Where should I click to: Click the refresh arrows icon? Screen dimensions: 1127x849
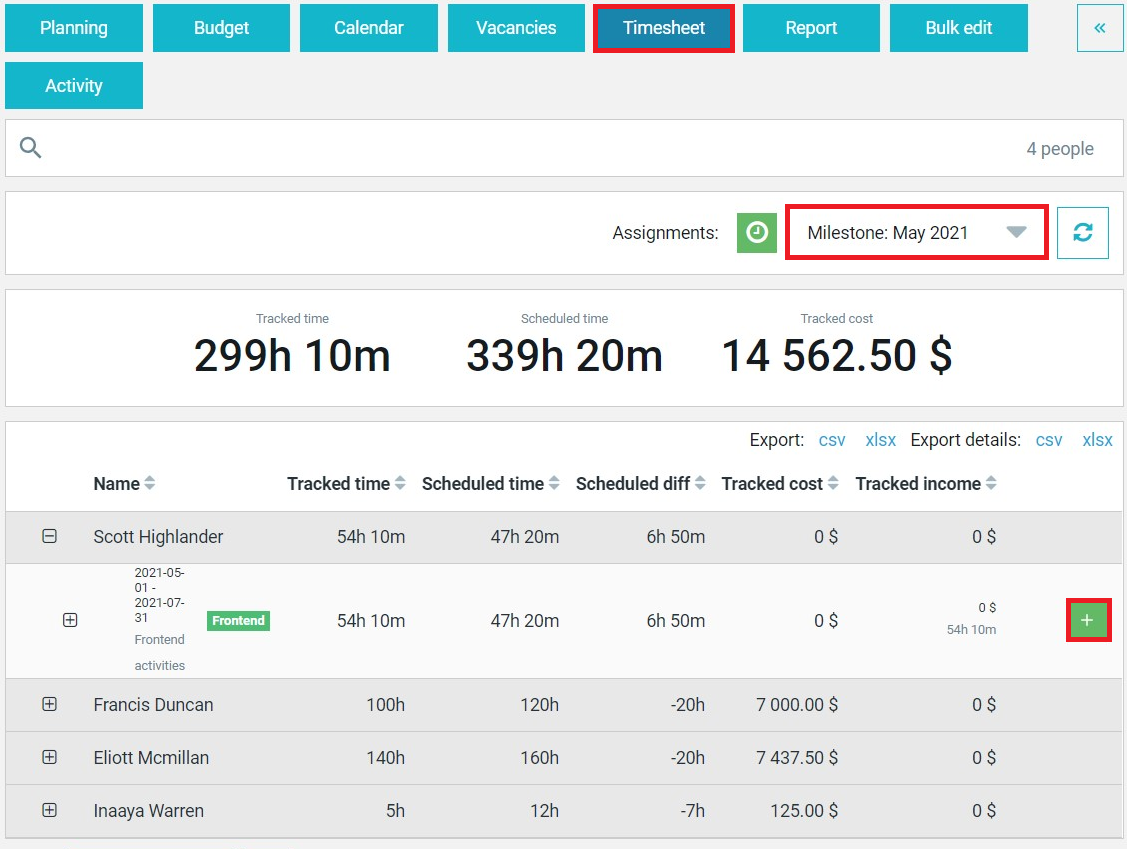click(x=1082, y=233)
